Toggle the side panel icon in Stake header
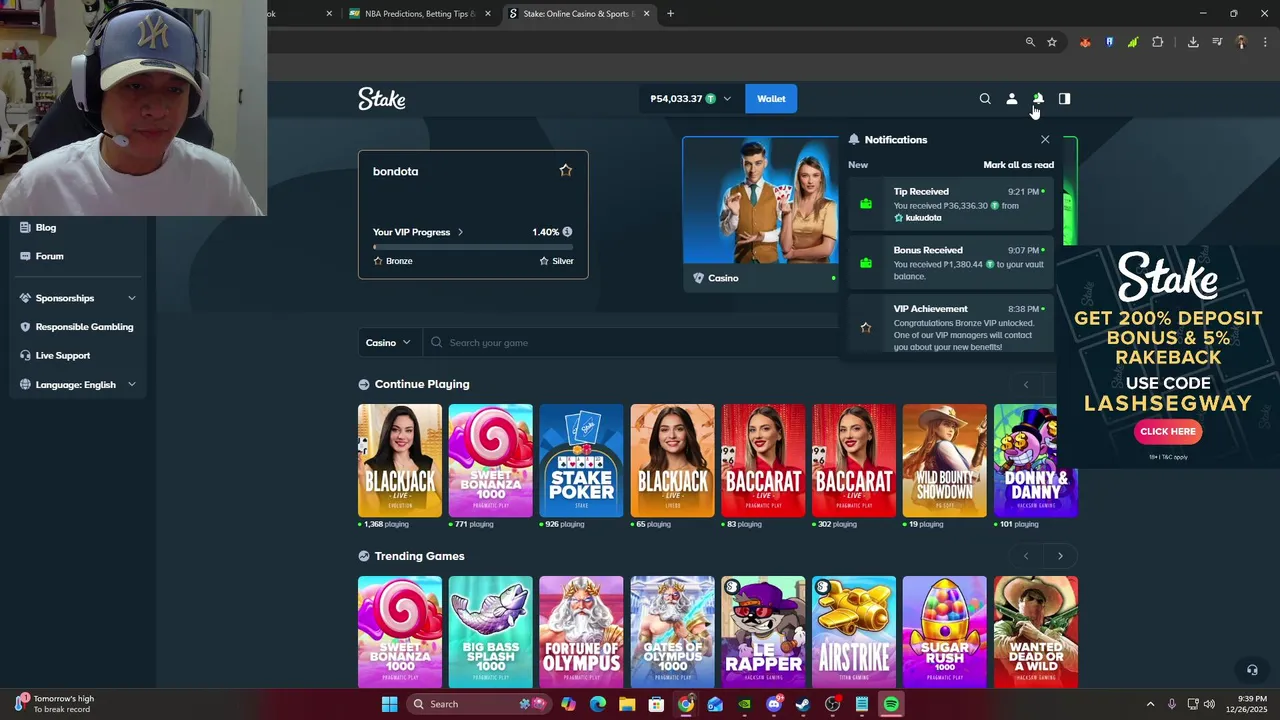 (1064, 99)
